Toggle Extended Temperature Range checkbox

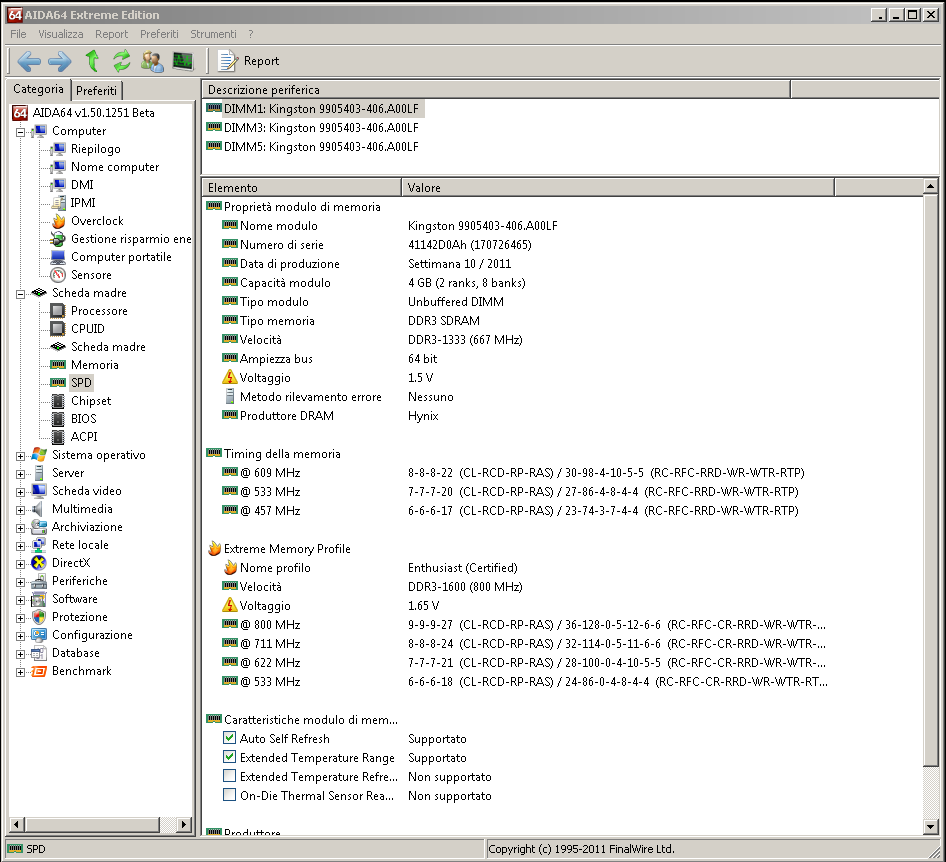click(229, 756)
